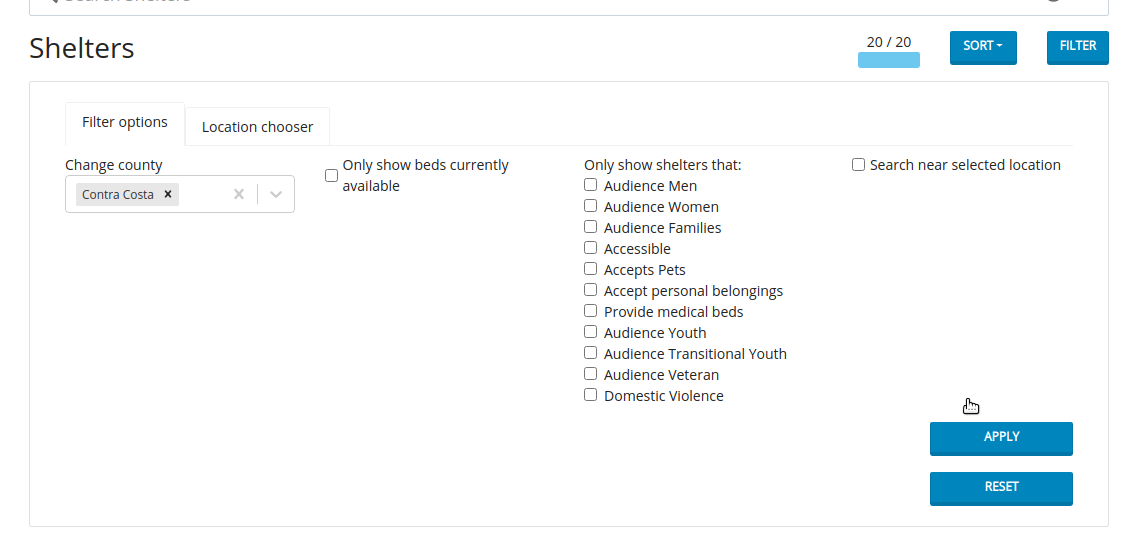This screenshot has width=1127, height=540.
Task: Toggle the FILTER panel button
Action: [1077, 47]
